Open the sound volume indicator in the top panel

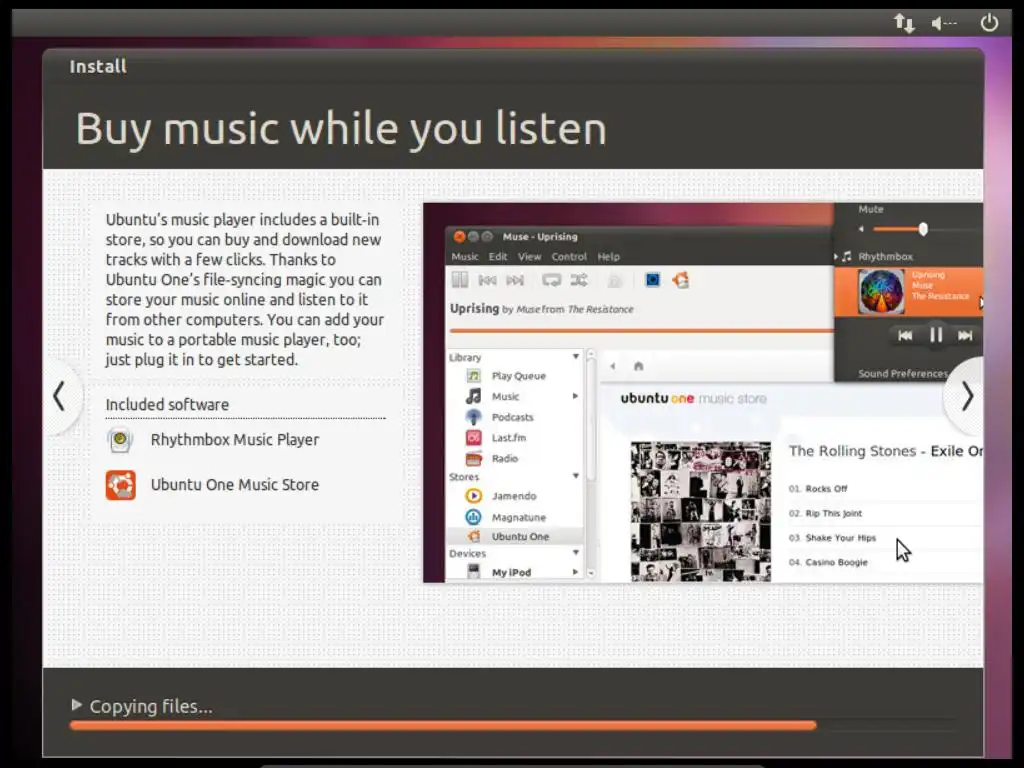tap(944, 24)
